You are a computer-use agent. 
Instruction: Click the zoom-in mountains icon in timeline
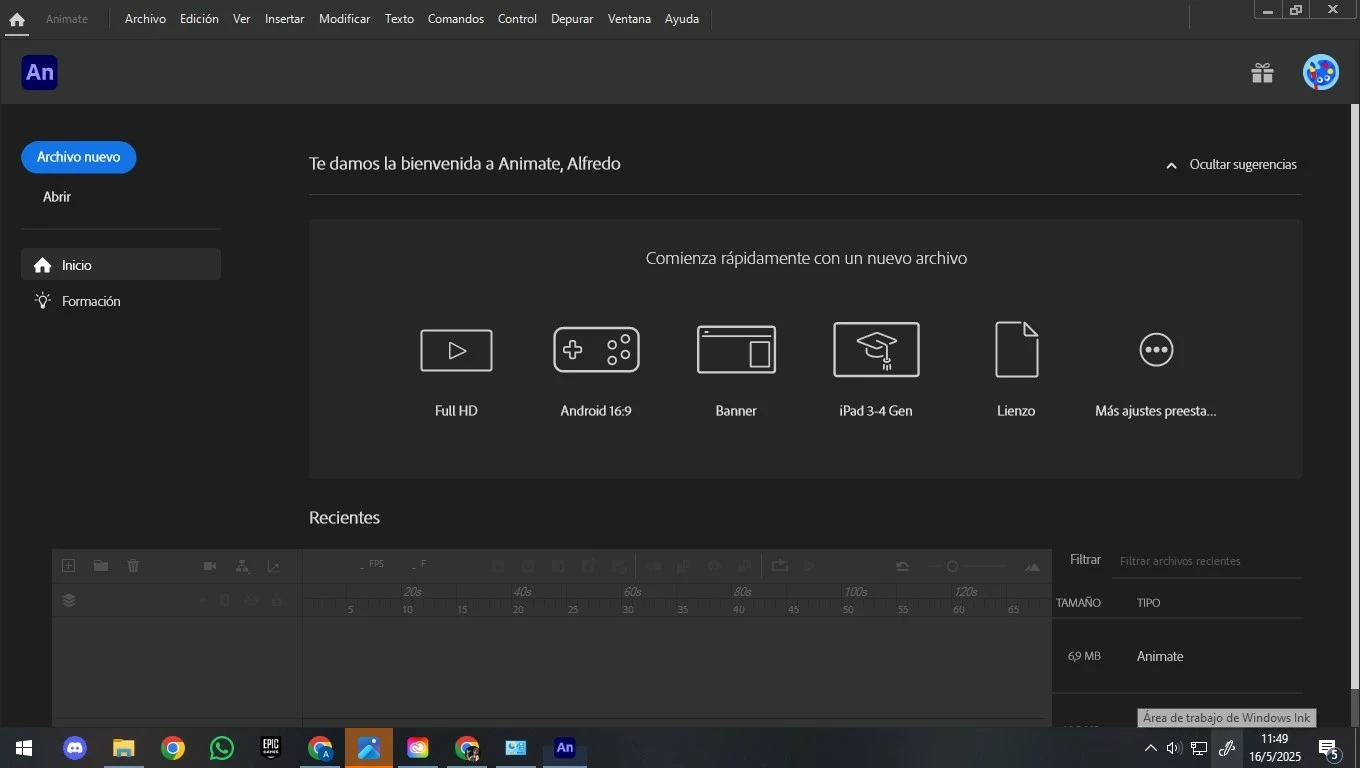1033,567
